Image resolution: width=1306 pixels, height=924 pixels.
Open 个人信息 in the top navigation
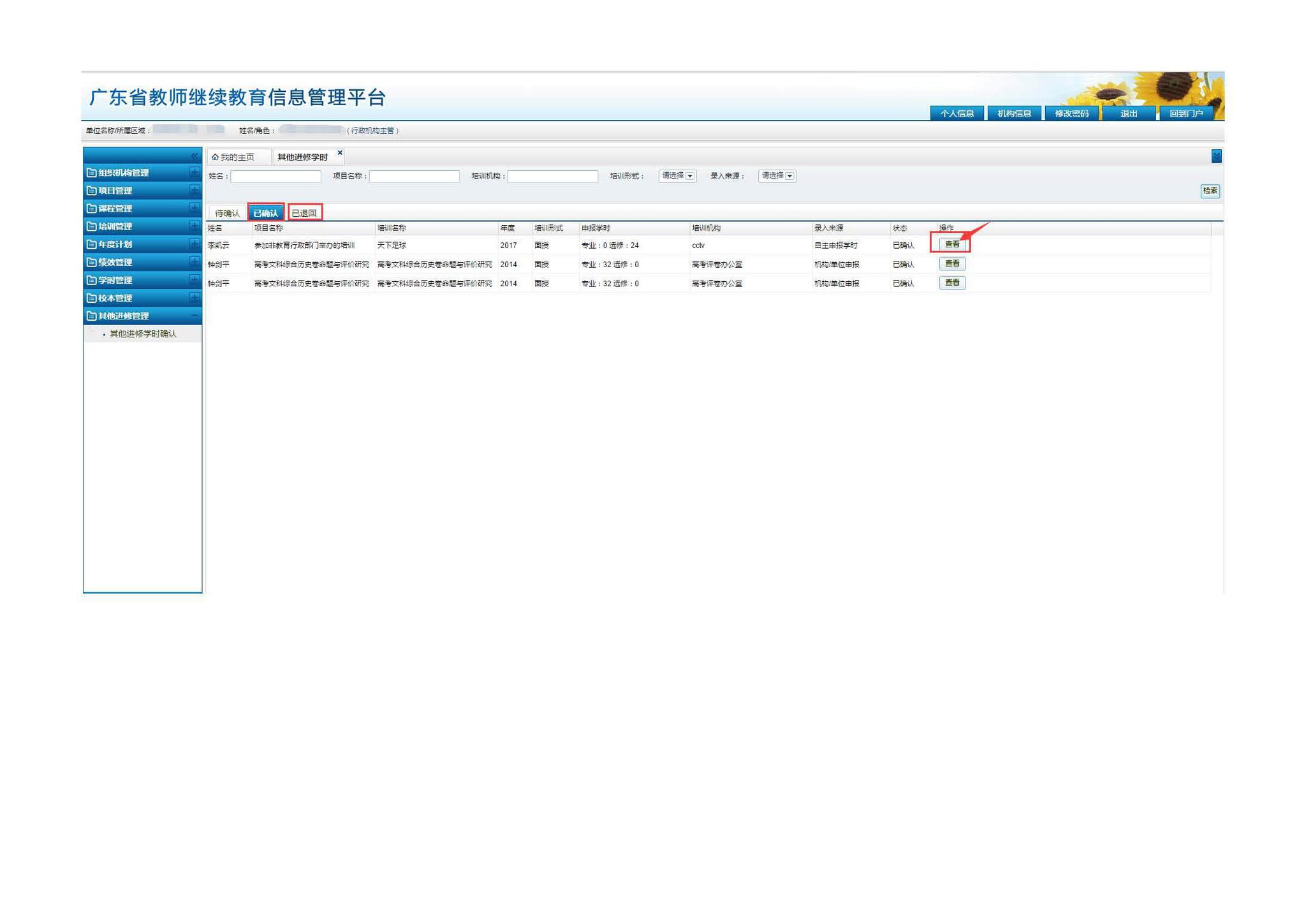point(957,114)
